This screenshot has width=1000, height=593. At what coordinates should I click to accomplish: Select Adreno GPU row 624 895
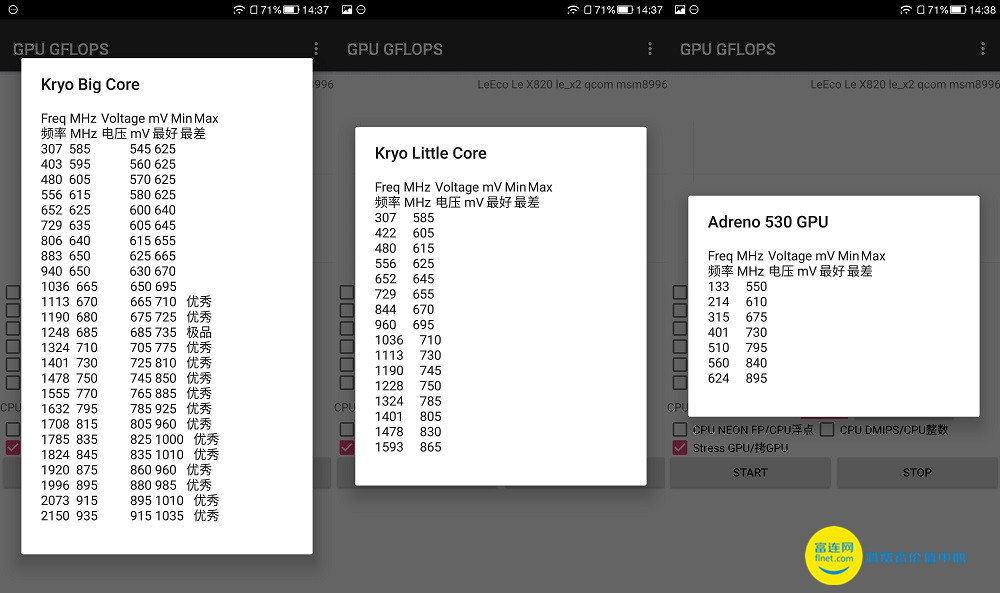coord(737,378)
